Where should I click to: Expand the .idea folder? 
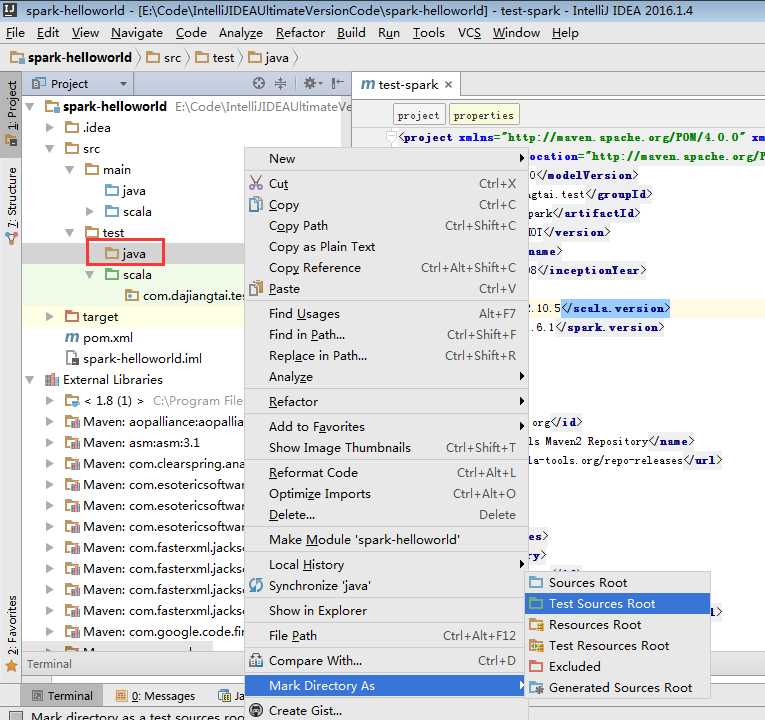50,127
